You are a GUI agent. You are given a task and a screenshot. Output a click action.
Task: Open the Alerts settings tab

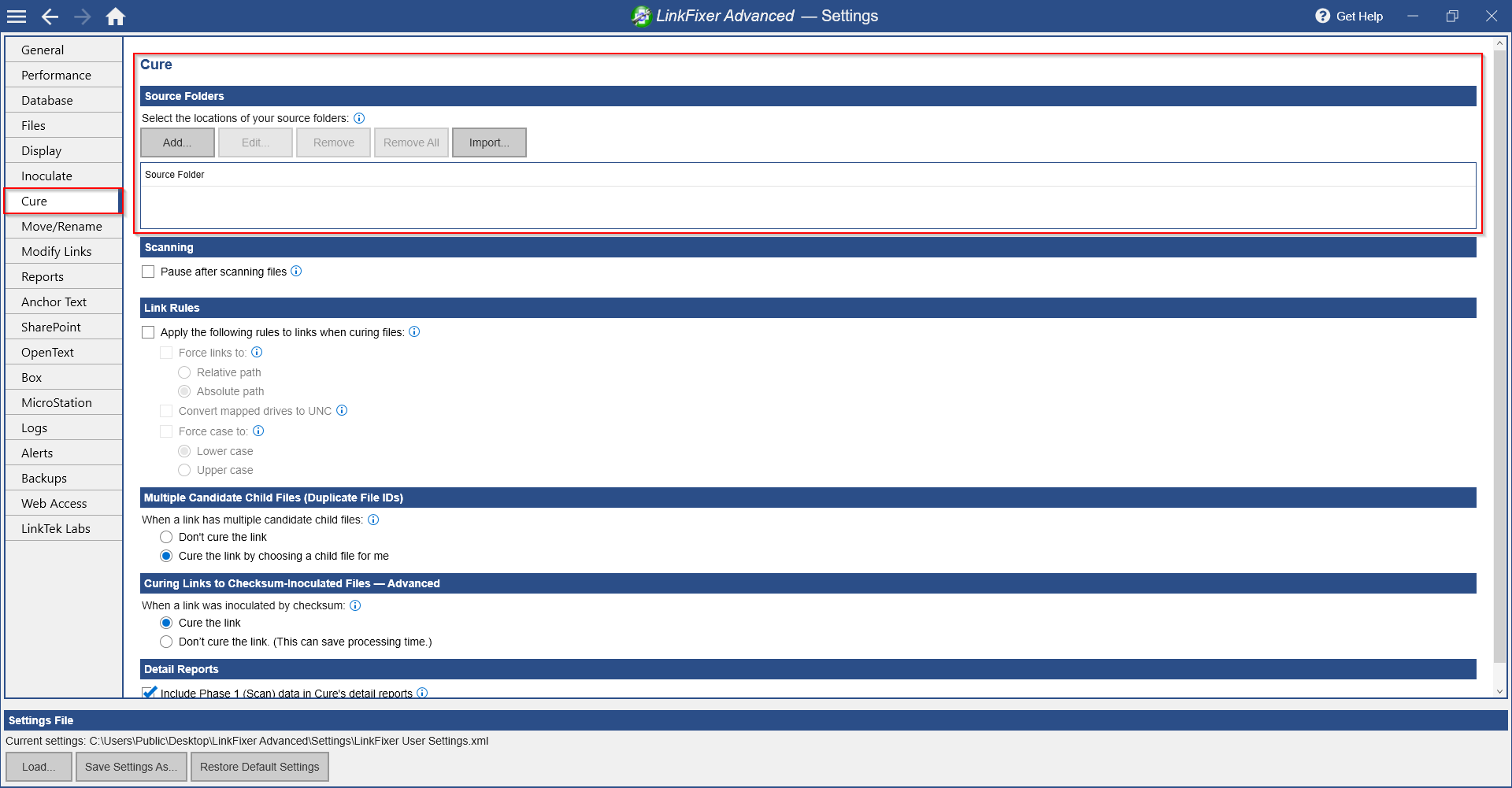click(x=64, y=453)
